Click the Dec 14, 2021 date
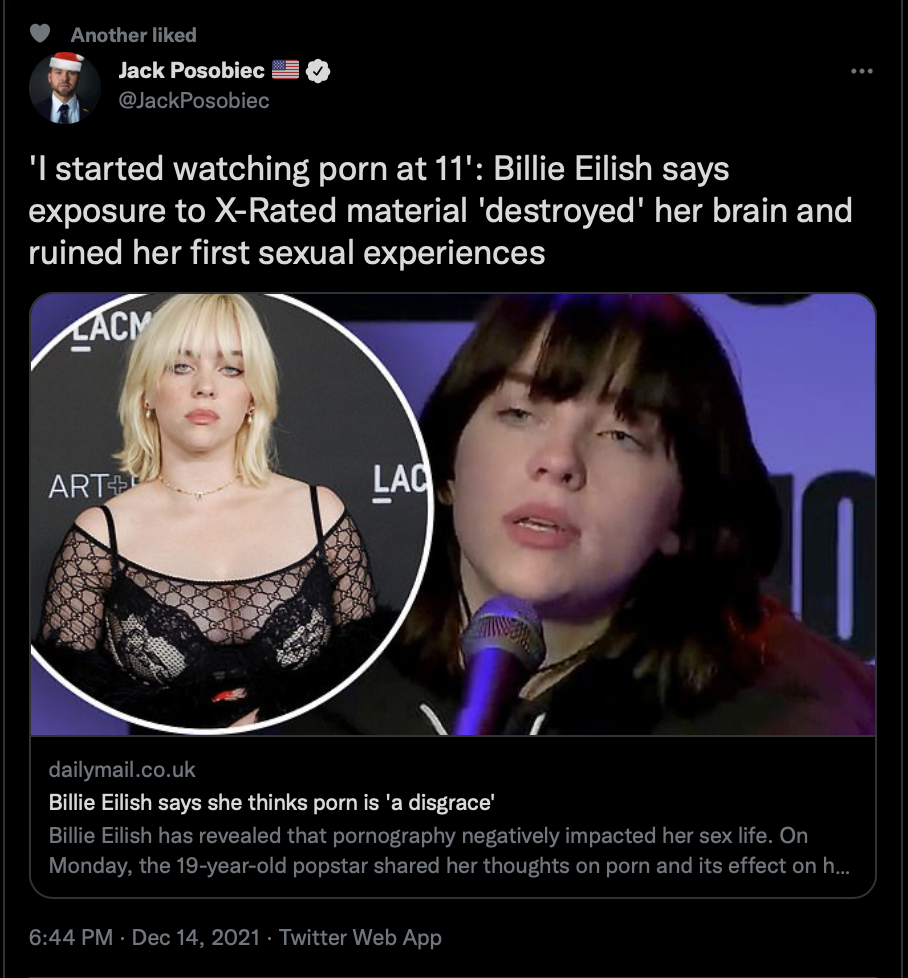 pos(196,937)
